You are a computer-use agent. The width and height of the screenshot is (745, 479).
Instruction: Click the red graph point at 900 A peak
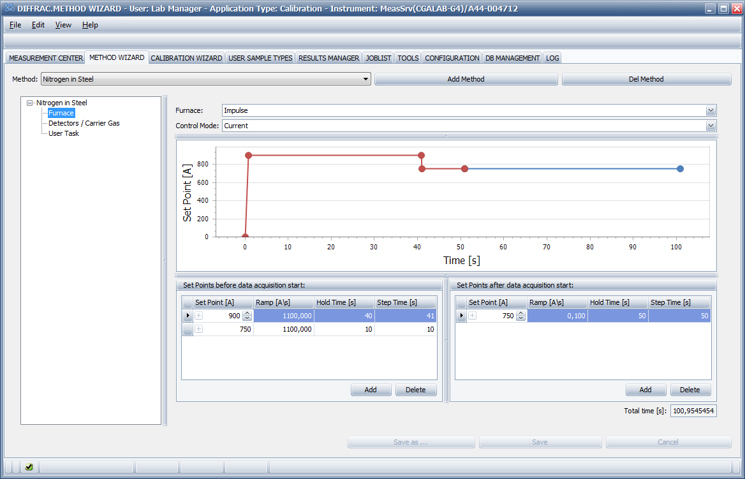(248, 156)
